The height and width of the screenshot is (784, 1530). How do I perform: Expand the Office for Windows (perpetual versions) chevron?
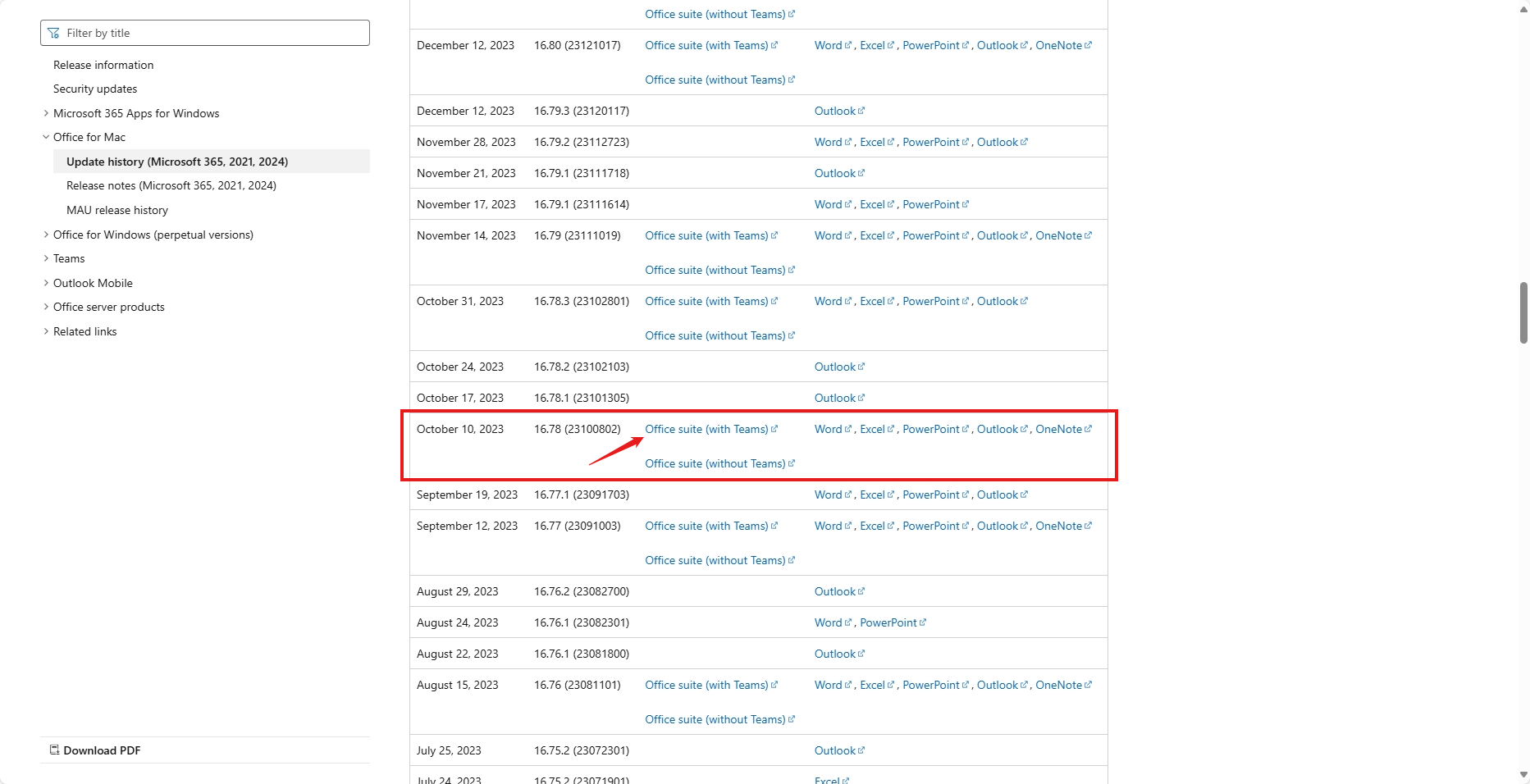(46, 235)
